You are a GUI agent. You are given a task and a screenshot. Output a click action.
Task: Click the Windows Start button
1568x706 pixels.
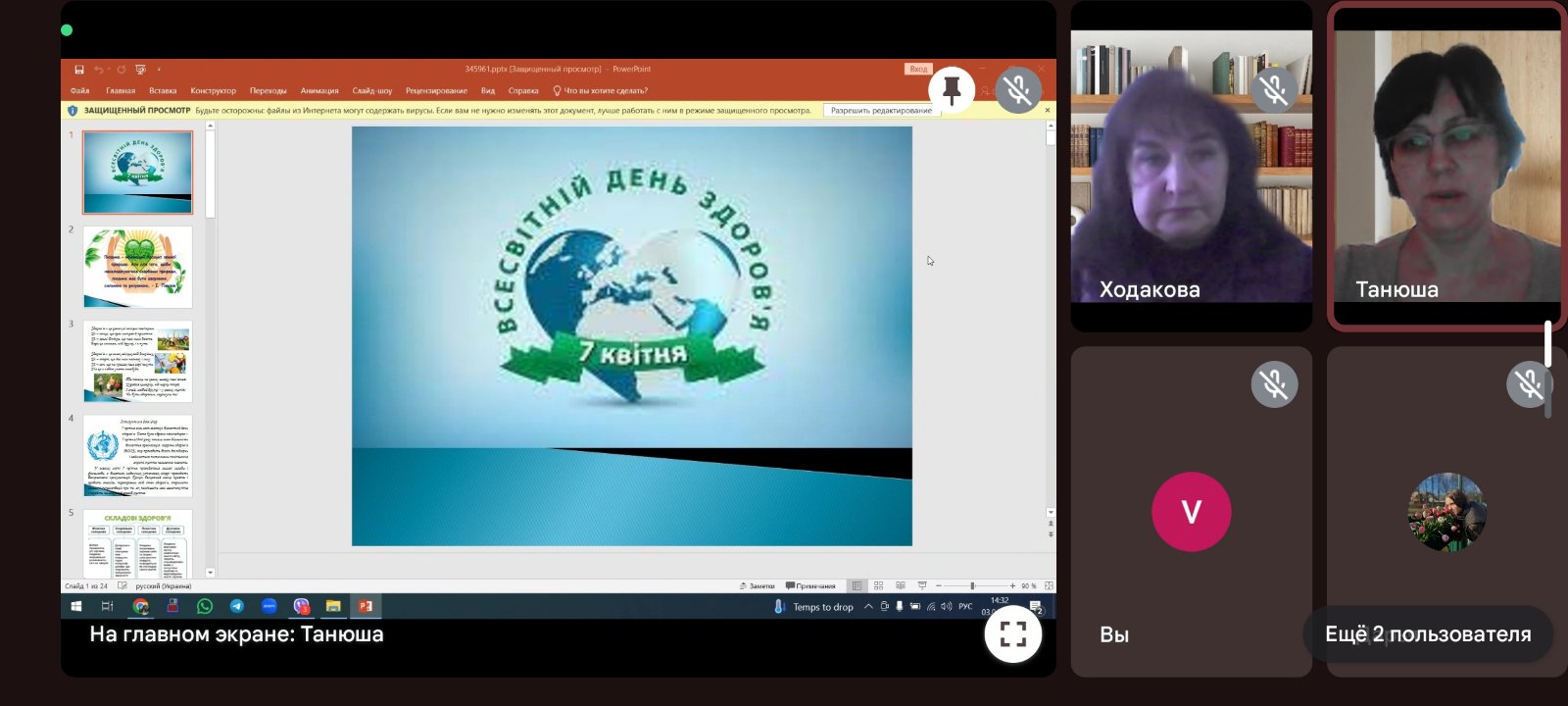(x=76, y=606)
